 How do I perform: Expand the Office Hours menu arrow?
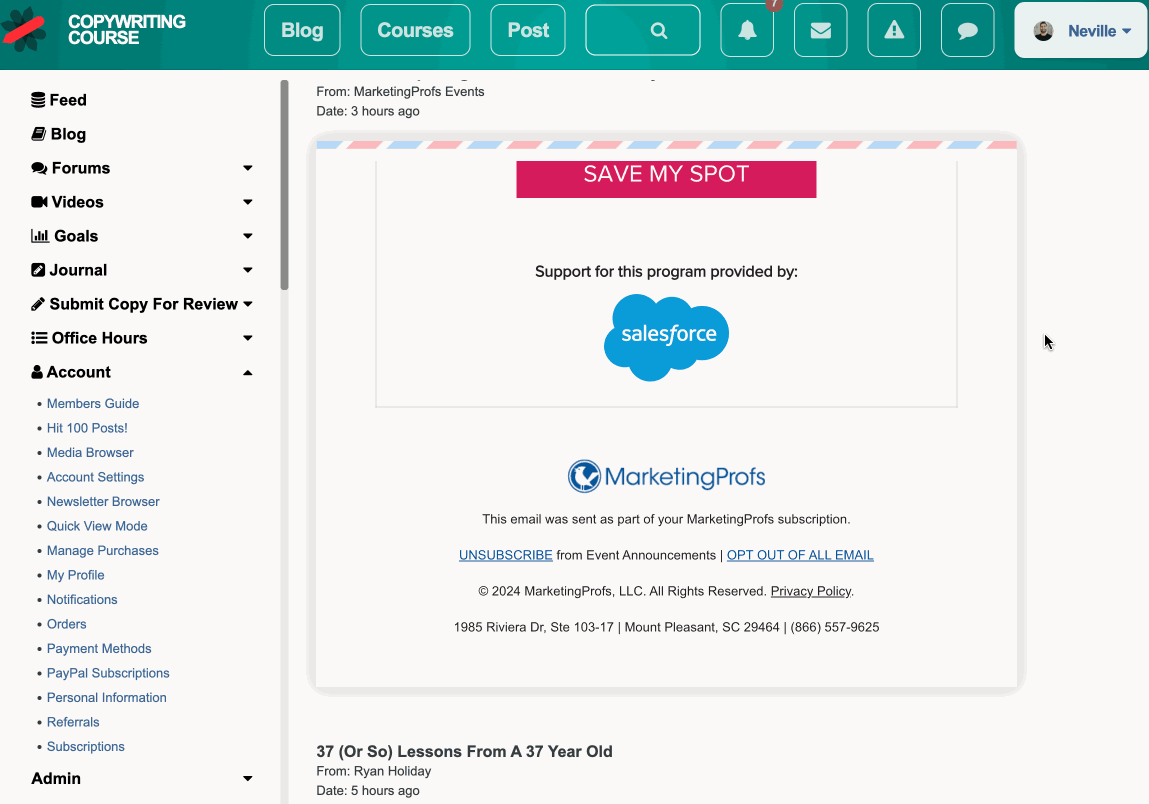(x=248, y=338)
